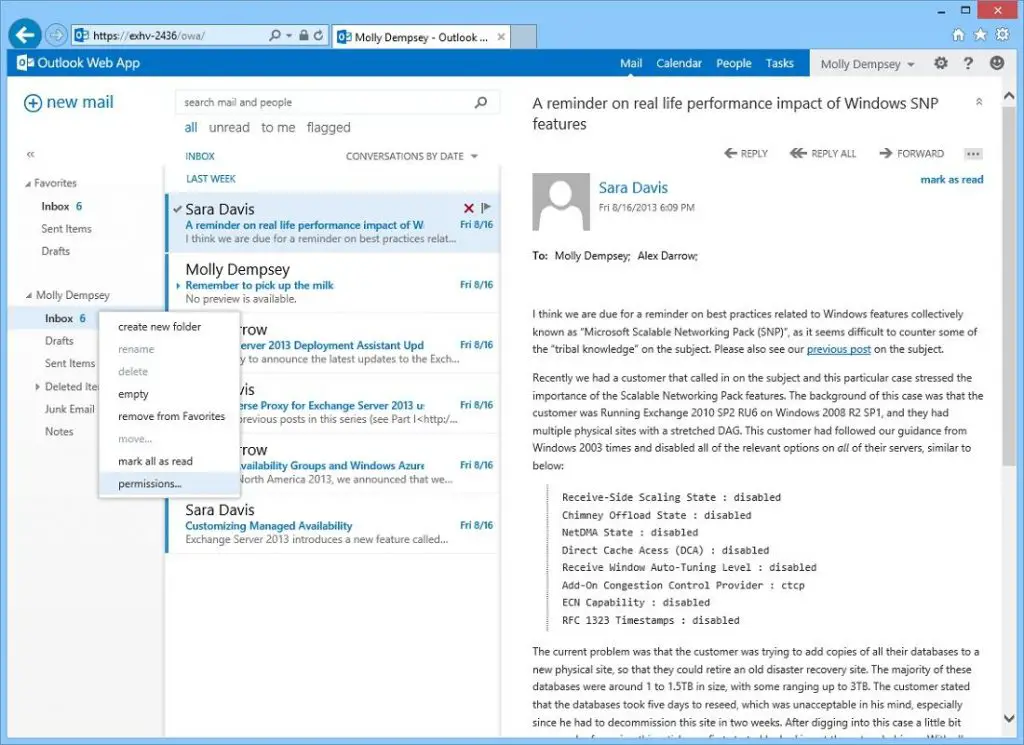Viewport: 1024px width, 745px height.
Task: Delete Sara Davis message with red X
Action: click(468, 208)
